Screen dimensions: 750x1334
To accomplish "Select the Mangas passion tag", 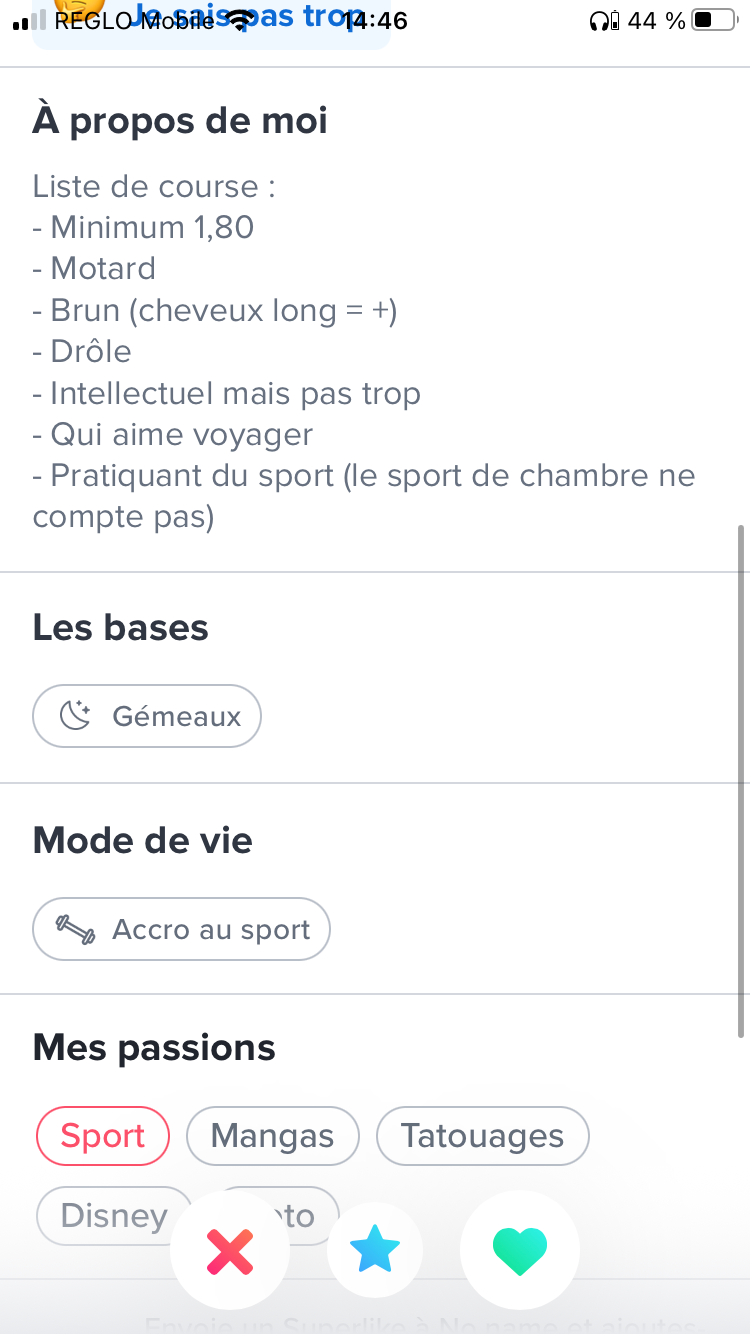I will [272, 1136].
